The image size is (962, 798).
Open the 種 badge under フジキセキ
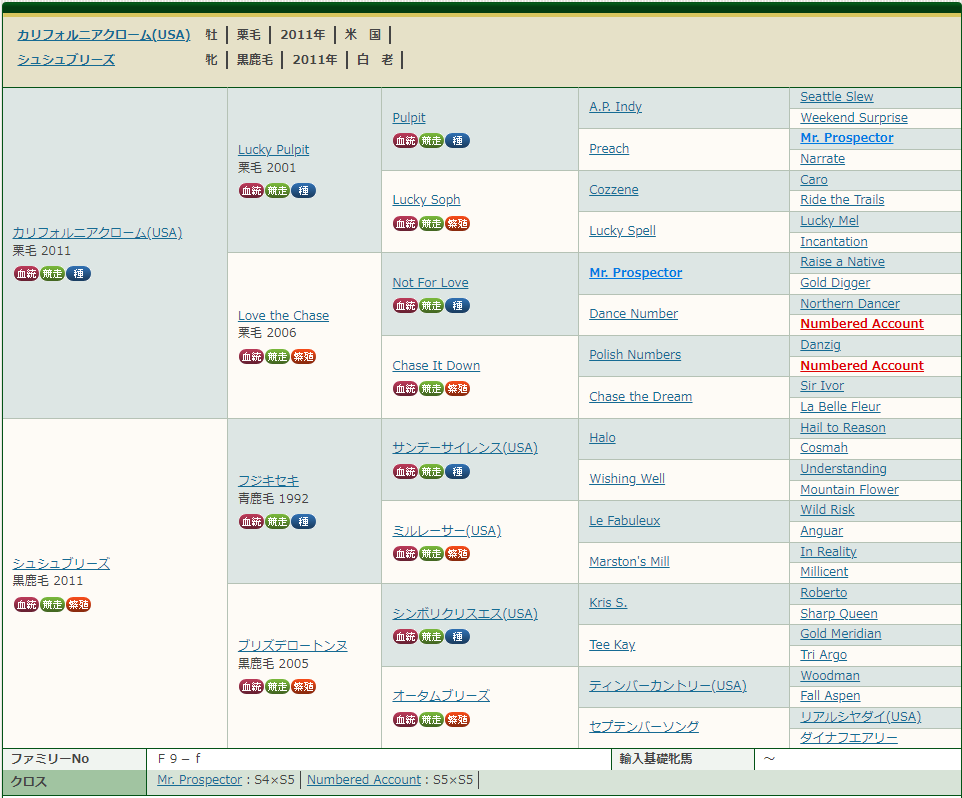pos(303,522)
